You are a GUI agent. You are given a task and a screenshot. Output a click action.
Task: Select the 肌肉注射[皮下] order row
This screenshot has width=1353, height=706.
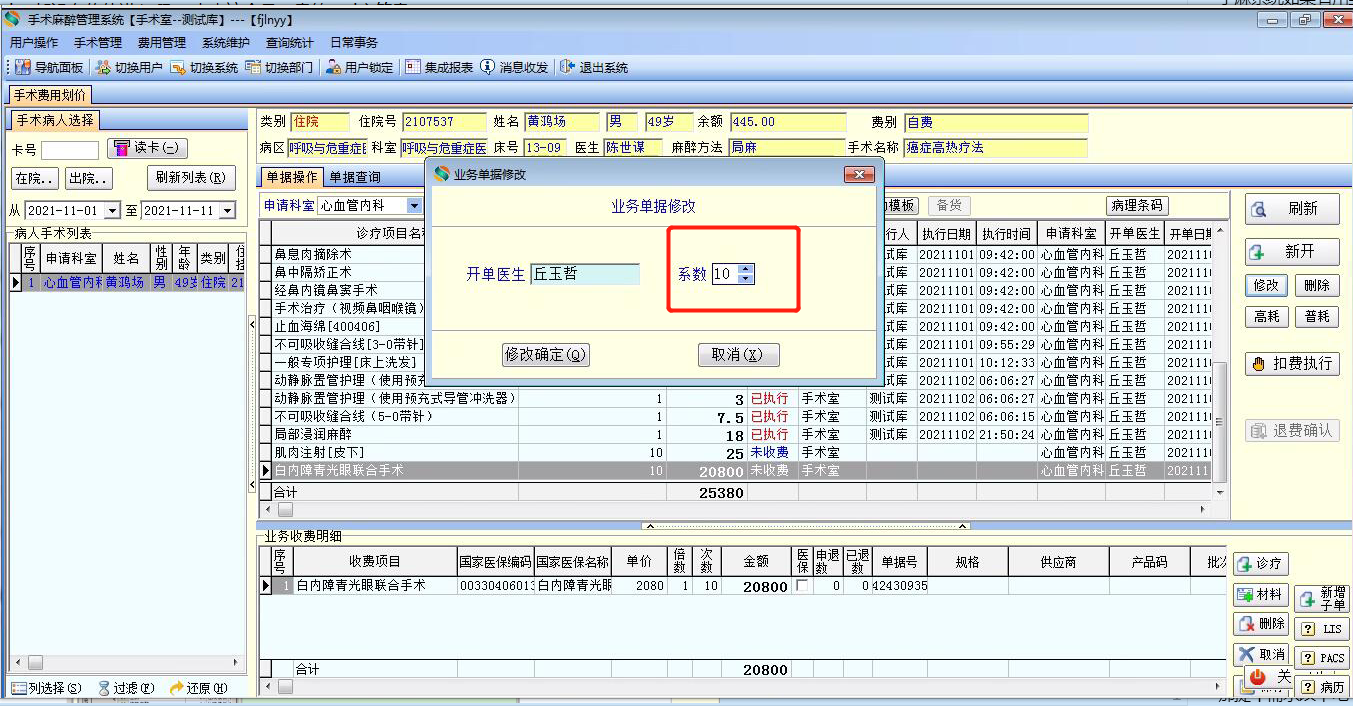click(x=734, y=453)
